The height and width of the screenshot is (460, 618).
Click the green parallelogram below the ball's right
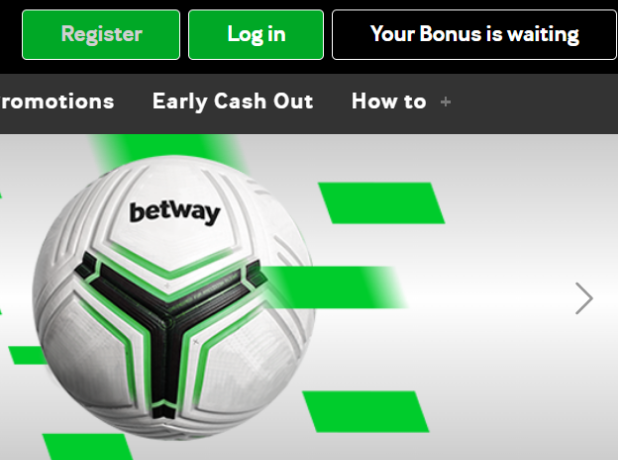(x=365, y=412)
